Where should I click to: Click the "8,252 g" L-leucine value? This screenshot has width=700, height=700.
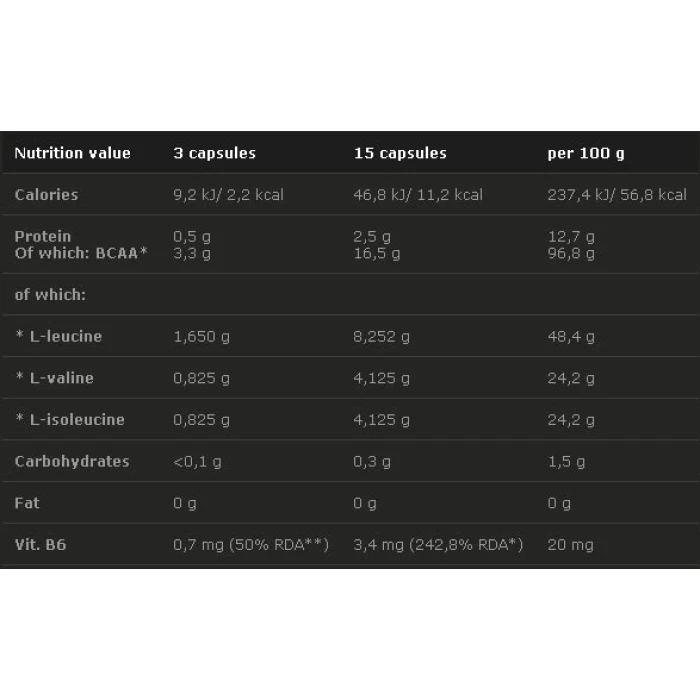click(382, 336)
